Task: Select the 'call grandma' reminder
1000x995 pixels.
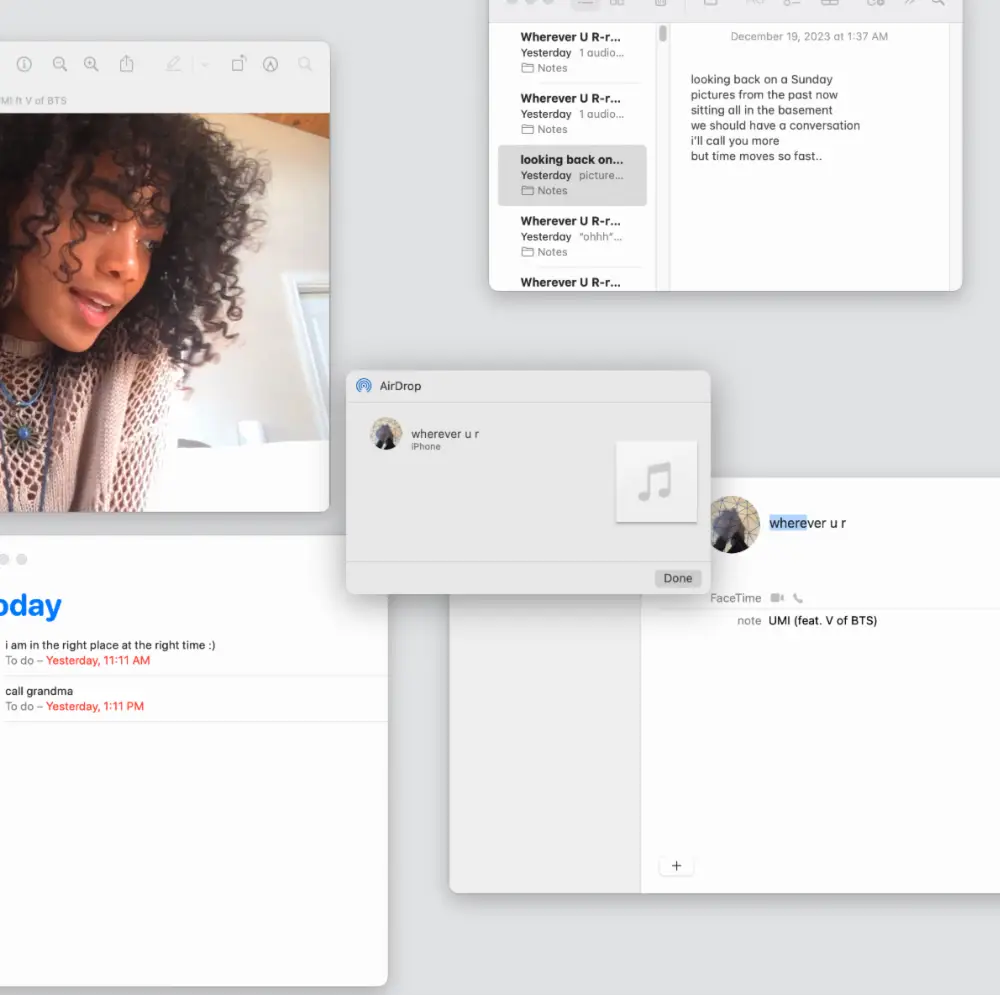Action: click(x=40, y=691)
